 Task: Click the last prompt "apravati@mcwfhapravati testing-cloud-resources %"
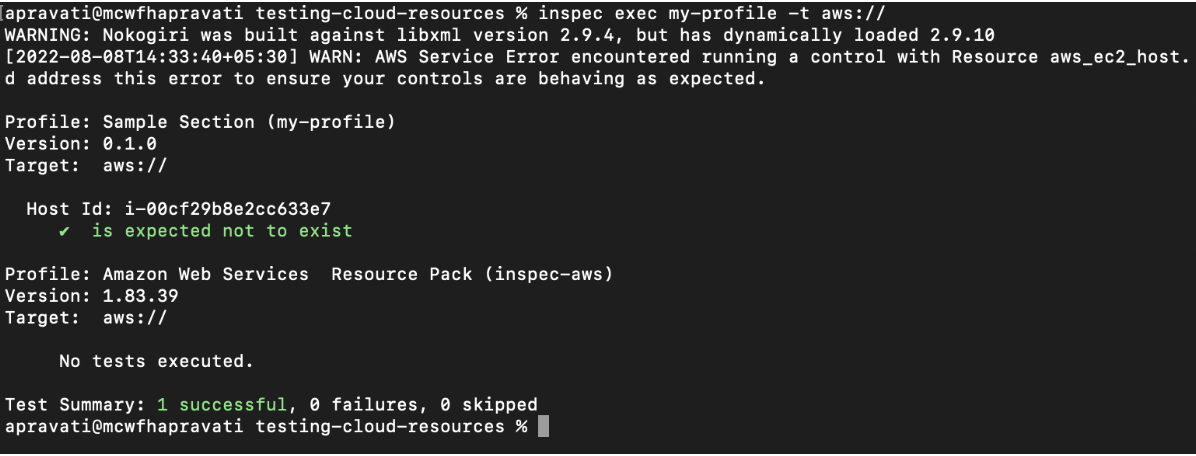[x=265, y=427]
